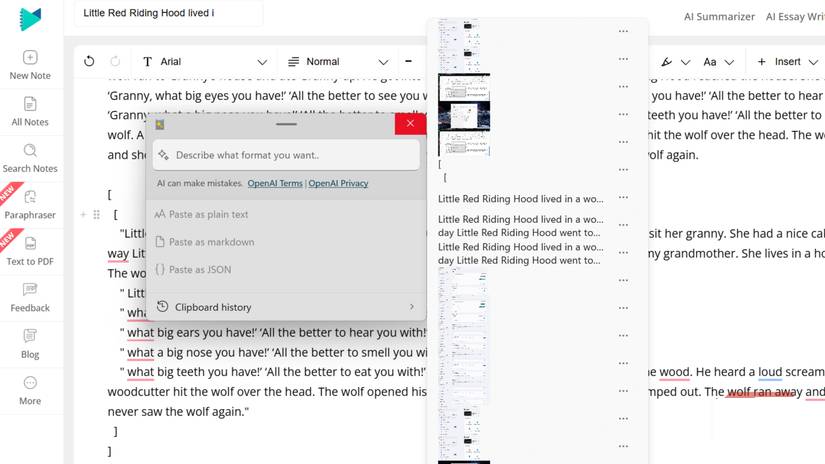Viewport: 825px width, 464px height.
Task: Click the Describe what format you want field
Action: [x=286, y=155]
